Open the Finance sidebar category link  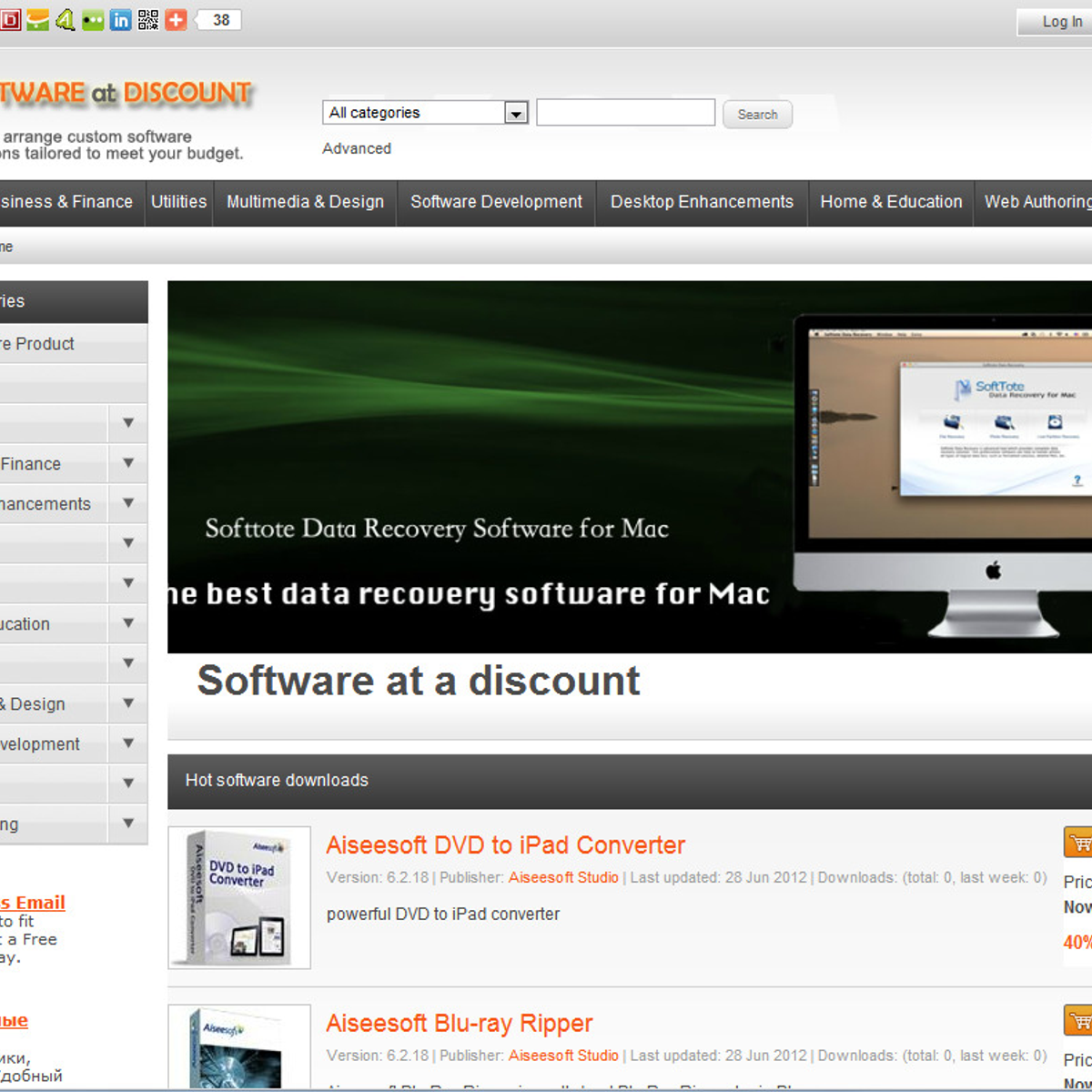tap(31, 464)
